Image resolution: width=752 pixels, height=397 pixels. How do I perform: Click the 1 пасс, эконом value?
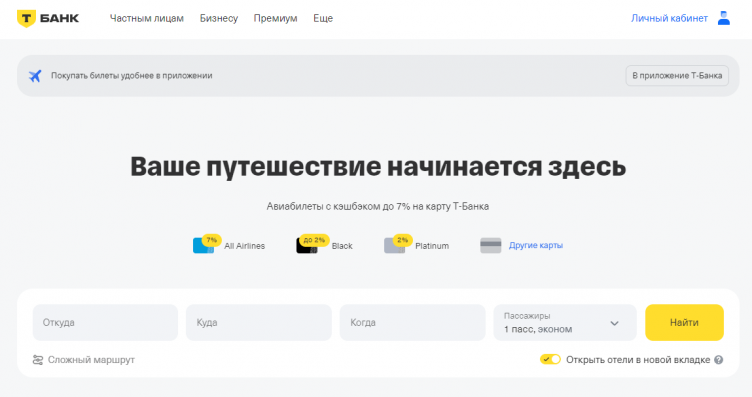(538, 329)
